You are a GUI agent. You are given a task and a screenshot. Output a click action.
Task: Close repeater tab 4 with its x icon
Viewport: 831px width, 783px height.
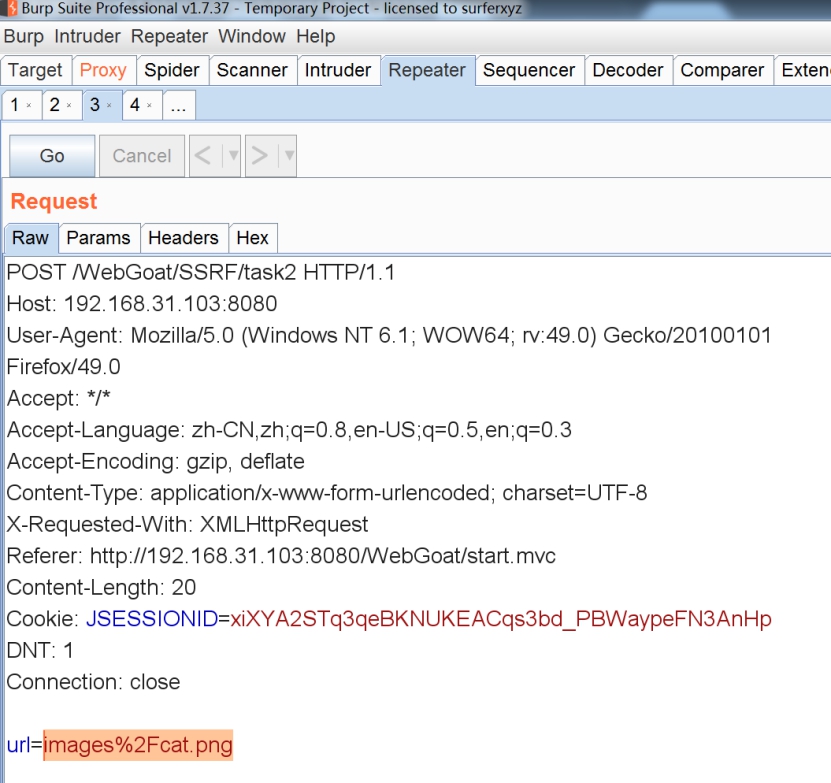click(149, 105)
